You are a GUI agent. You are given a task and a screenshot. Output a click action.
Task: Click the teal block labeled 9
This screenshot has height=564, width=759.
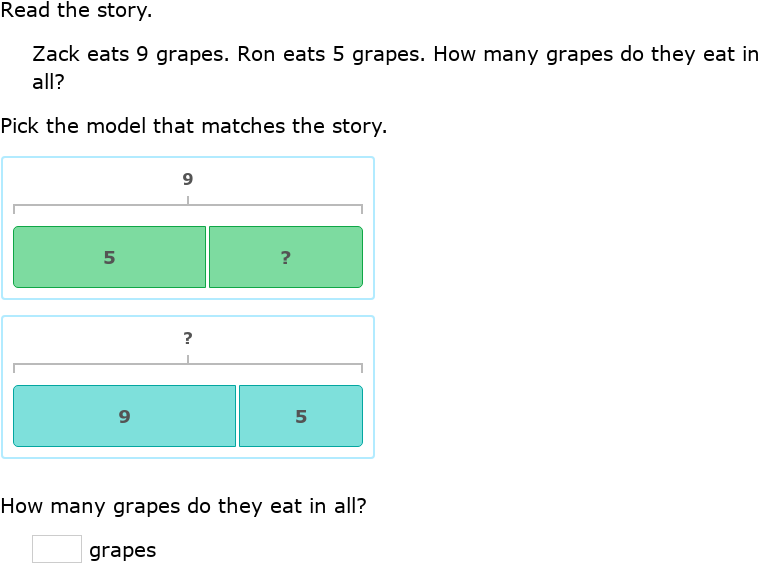(124, 416)
